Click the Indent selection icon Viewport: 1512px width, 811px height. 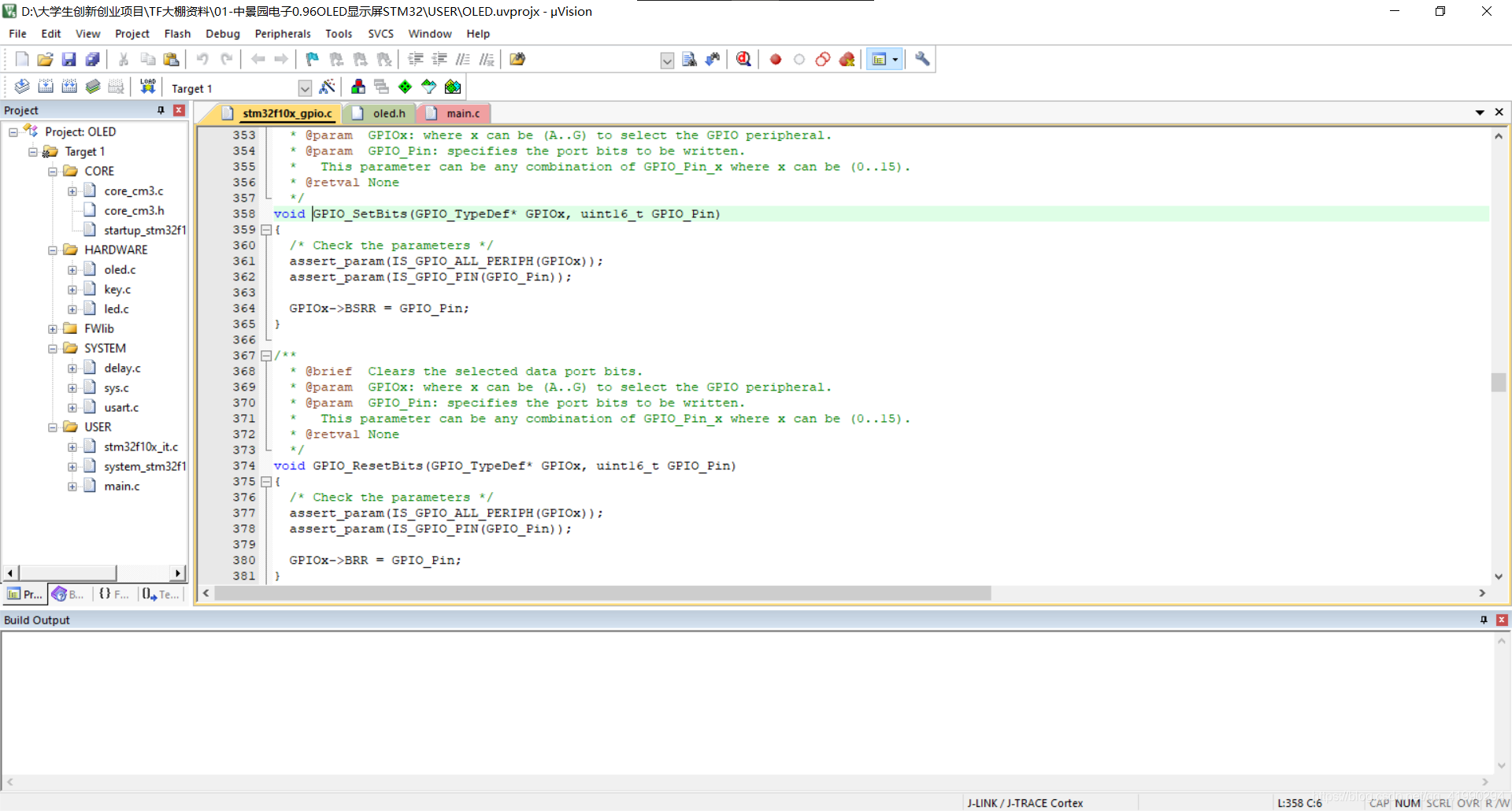click(416, 59)
